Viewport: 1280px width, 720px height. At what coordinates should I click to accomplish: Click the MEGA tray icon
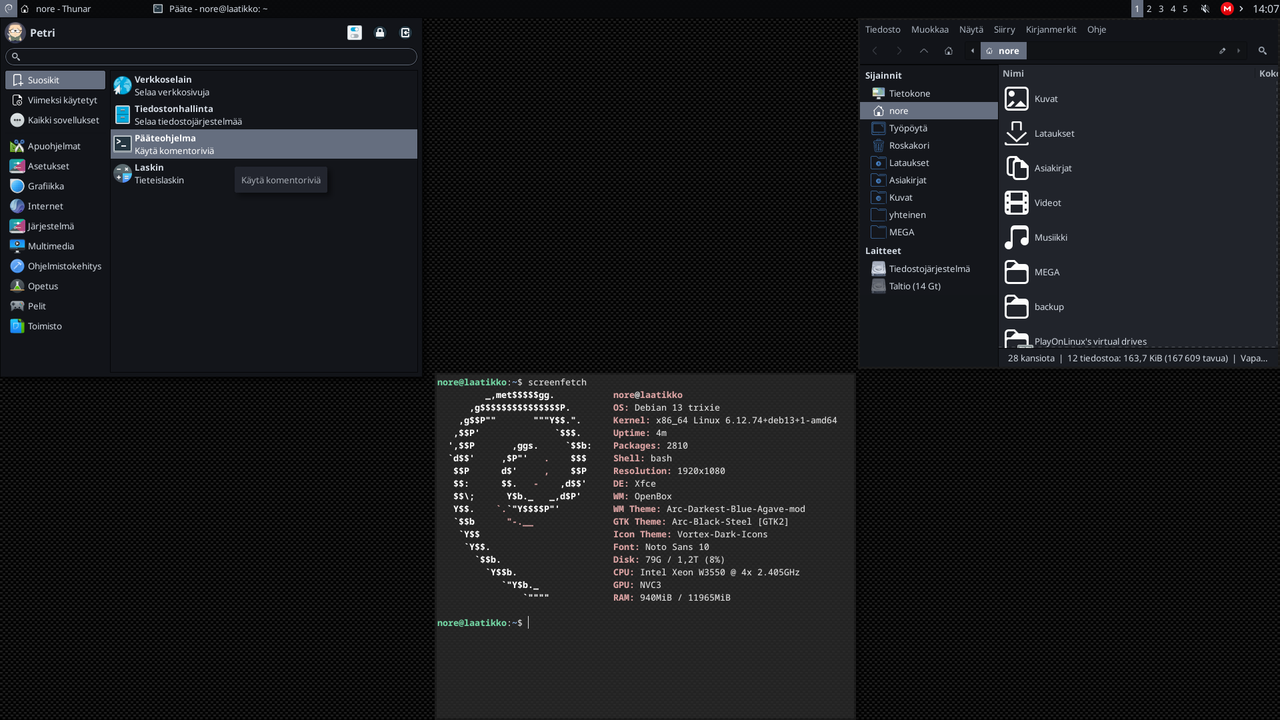(1227, 8)
